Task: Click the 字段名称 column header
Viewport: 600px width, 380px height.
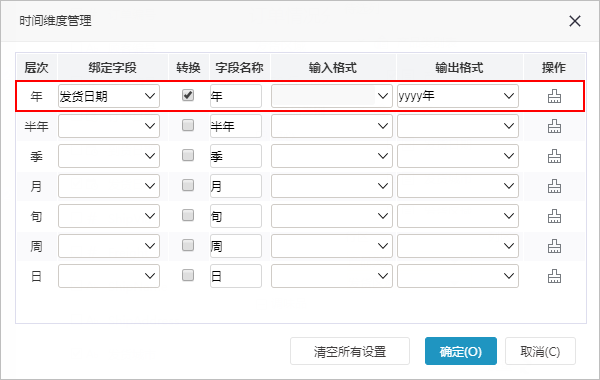Action: pyautogui.click(x=239, y=67)
